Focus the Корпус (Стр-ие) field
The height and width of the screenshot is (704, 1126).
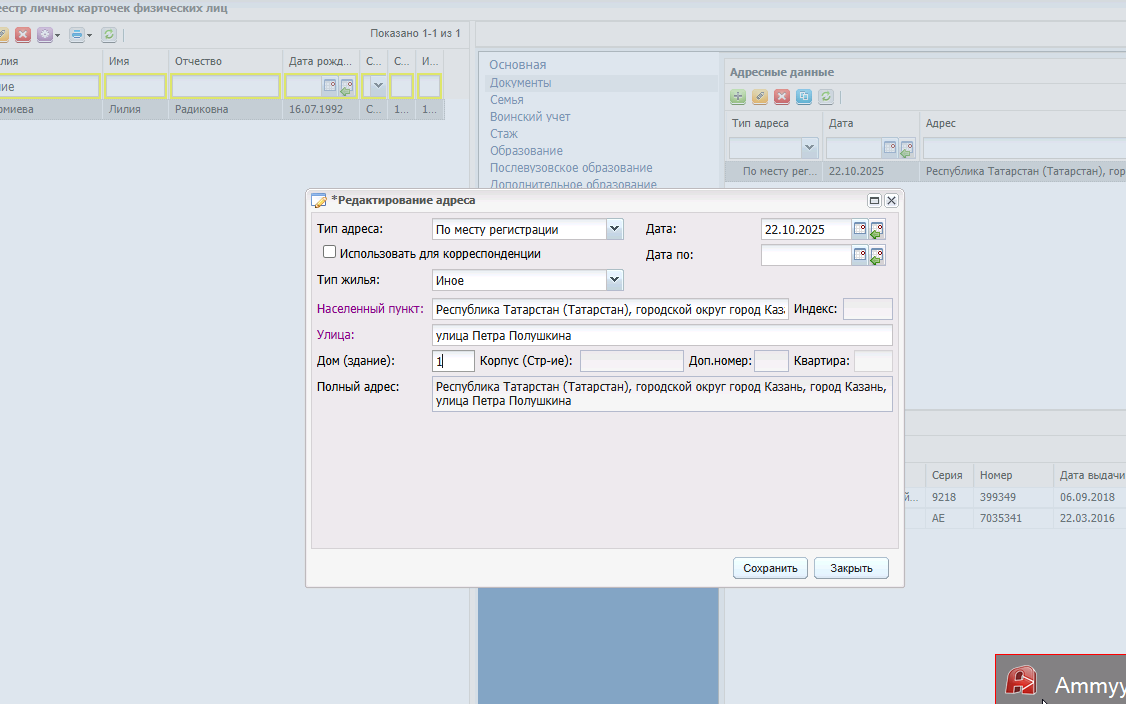631,361
